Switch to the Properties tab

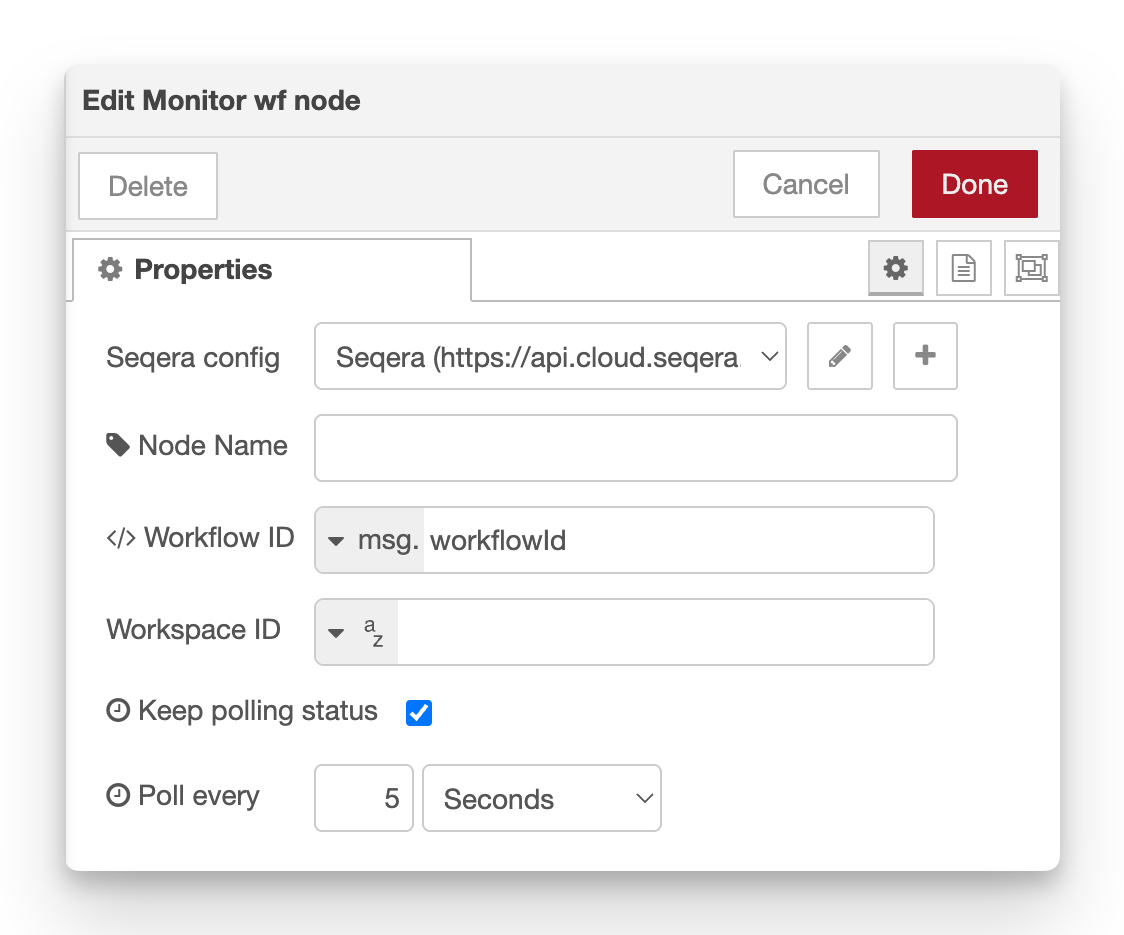tap(204, 268)
